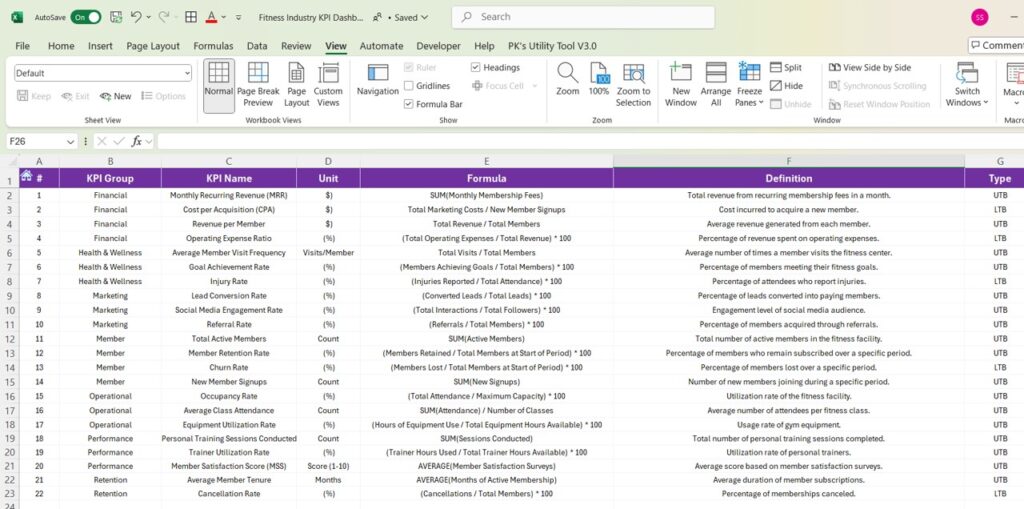Split the worksheet window

[x=786, y=67]
